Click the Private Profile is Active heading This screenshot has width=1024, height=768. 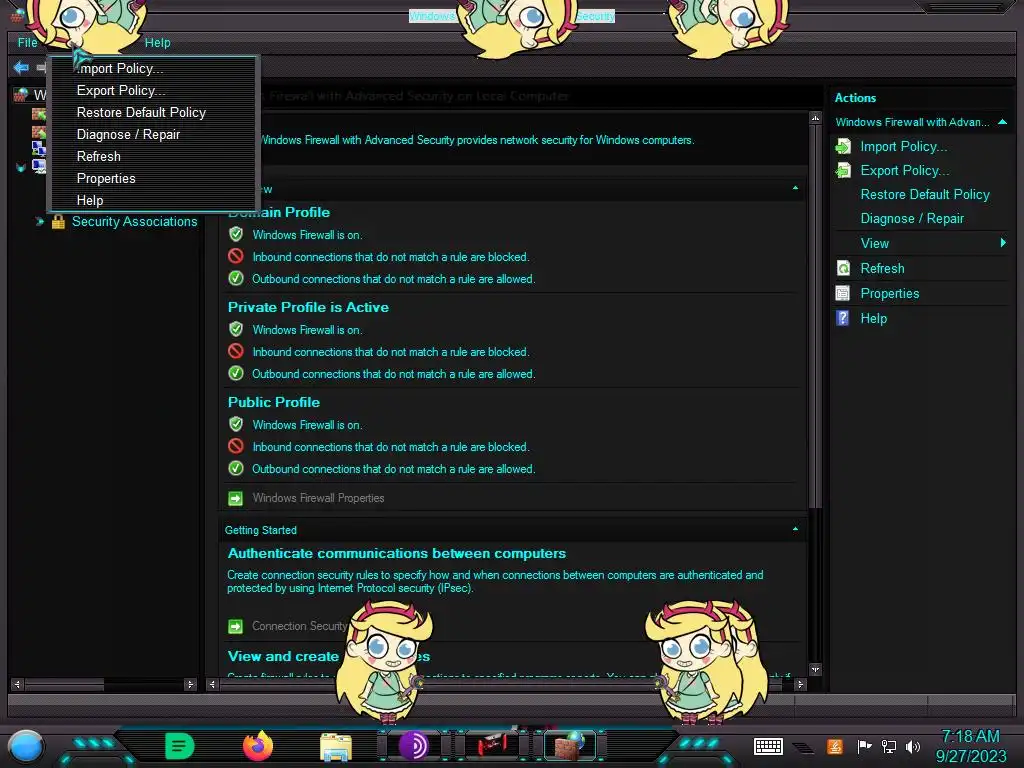click(308, 308)
